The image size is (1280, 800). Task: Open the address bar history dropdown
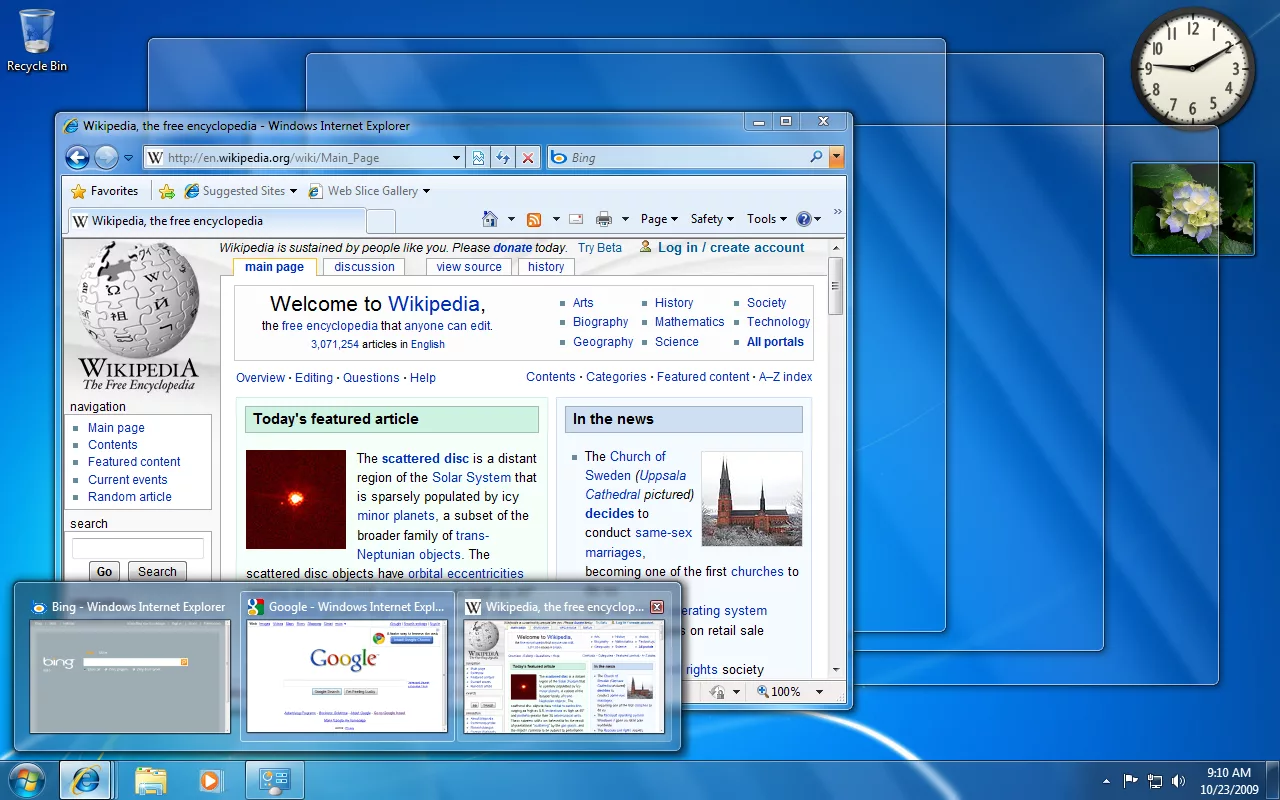click(456, 157)
